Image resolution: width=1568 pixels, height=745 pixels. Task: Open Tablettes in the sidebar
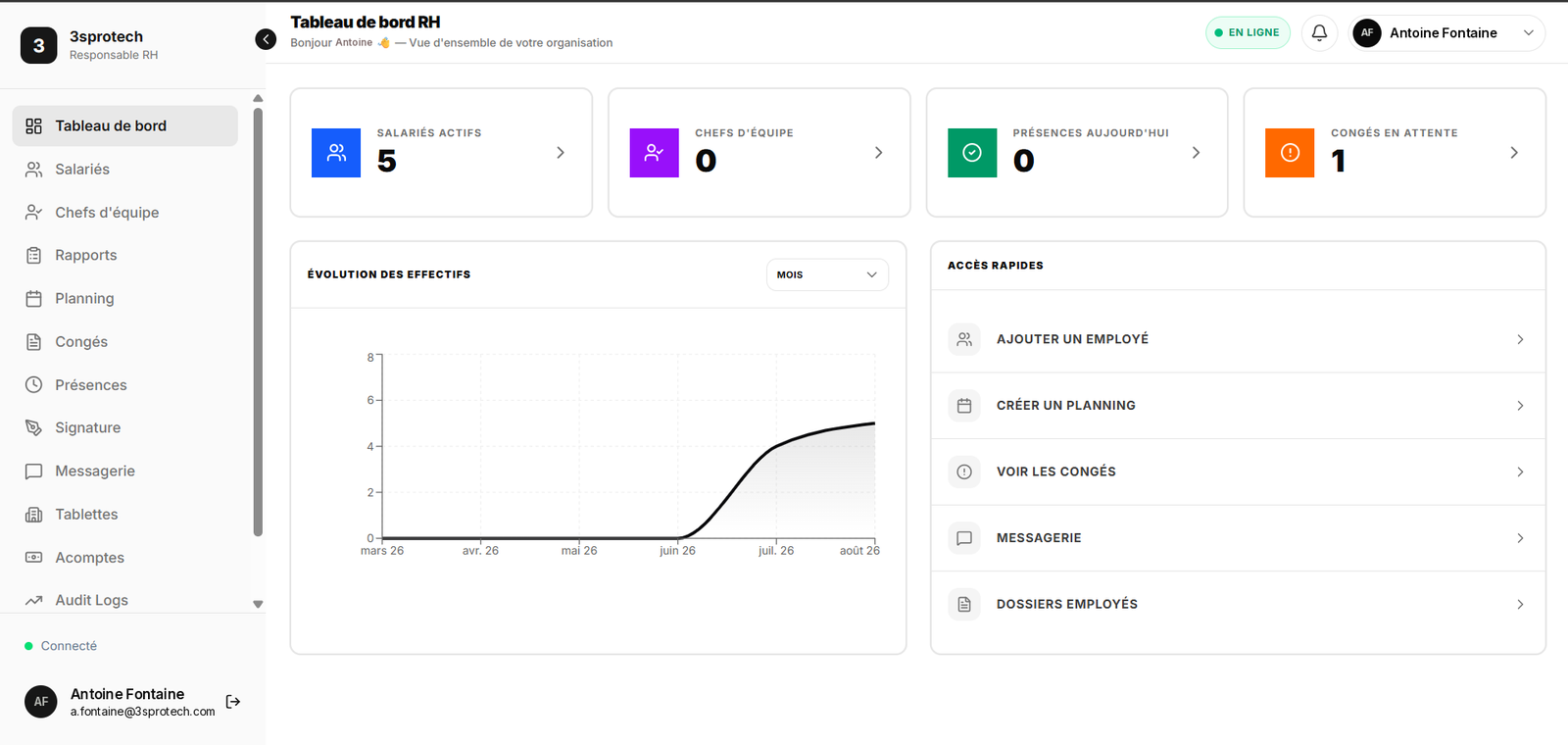tap(125, 515)
